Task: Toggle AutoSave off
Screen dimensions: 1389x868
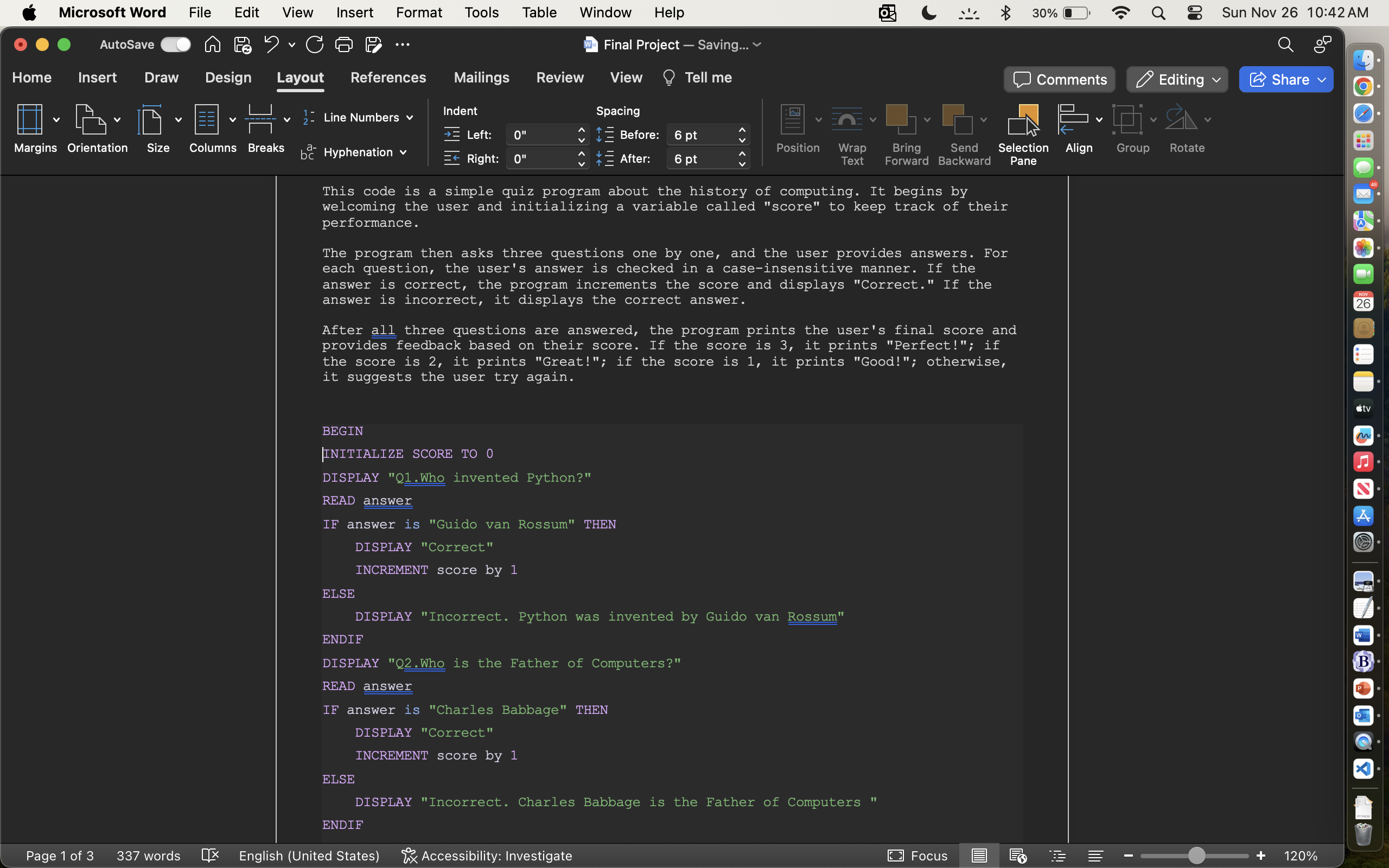Action: [176, 44]
